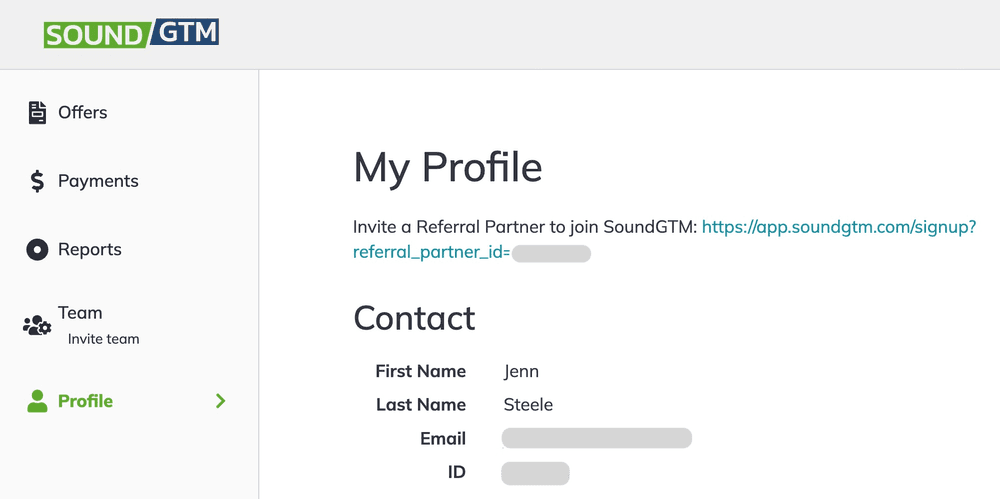Select the Team menu label
Image resolution: width=1000 pixels, height=499 pixels.
80,313
